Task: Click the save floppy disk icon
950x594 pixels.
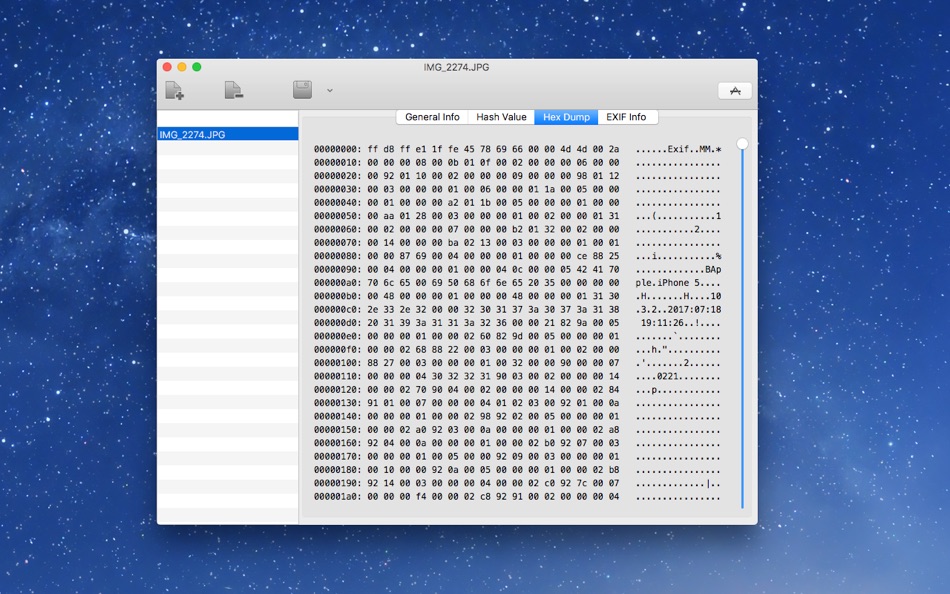Action: point(302,90)
